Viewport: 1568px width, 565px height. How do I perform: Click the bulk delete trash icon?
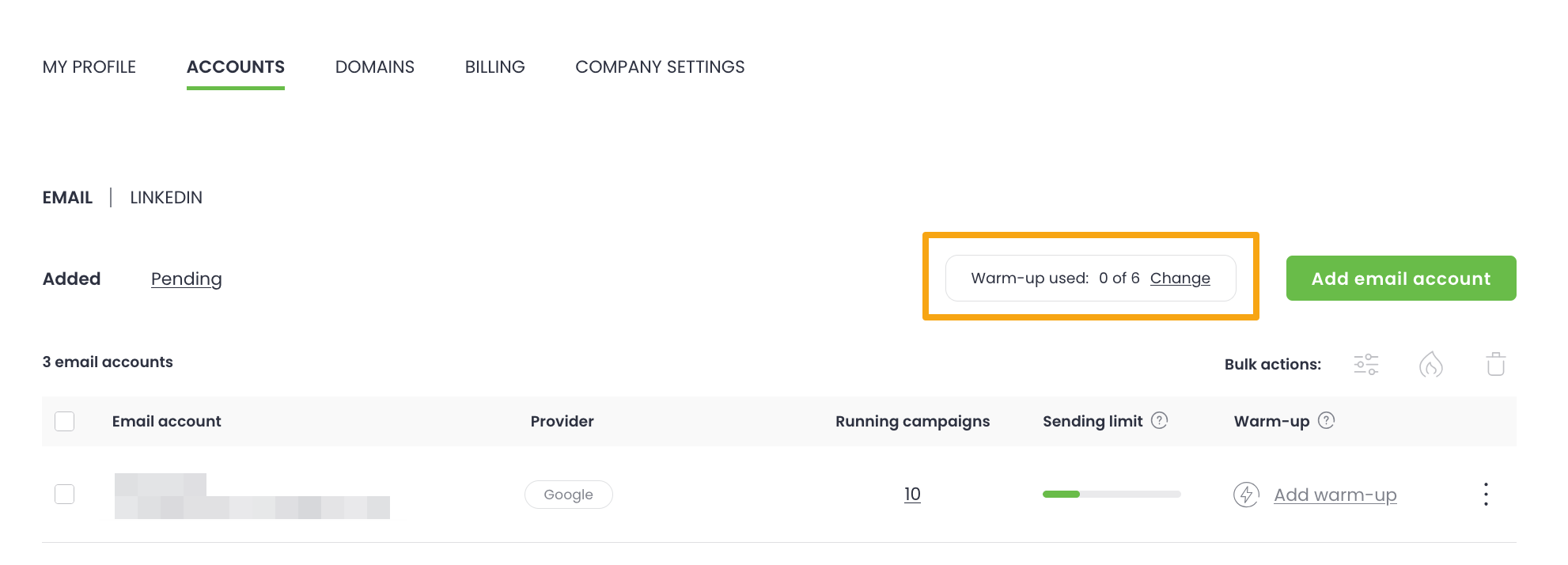click(x=1495, y=364)
